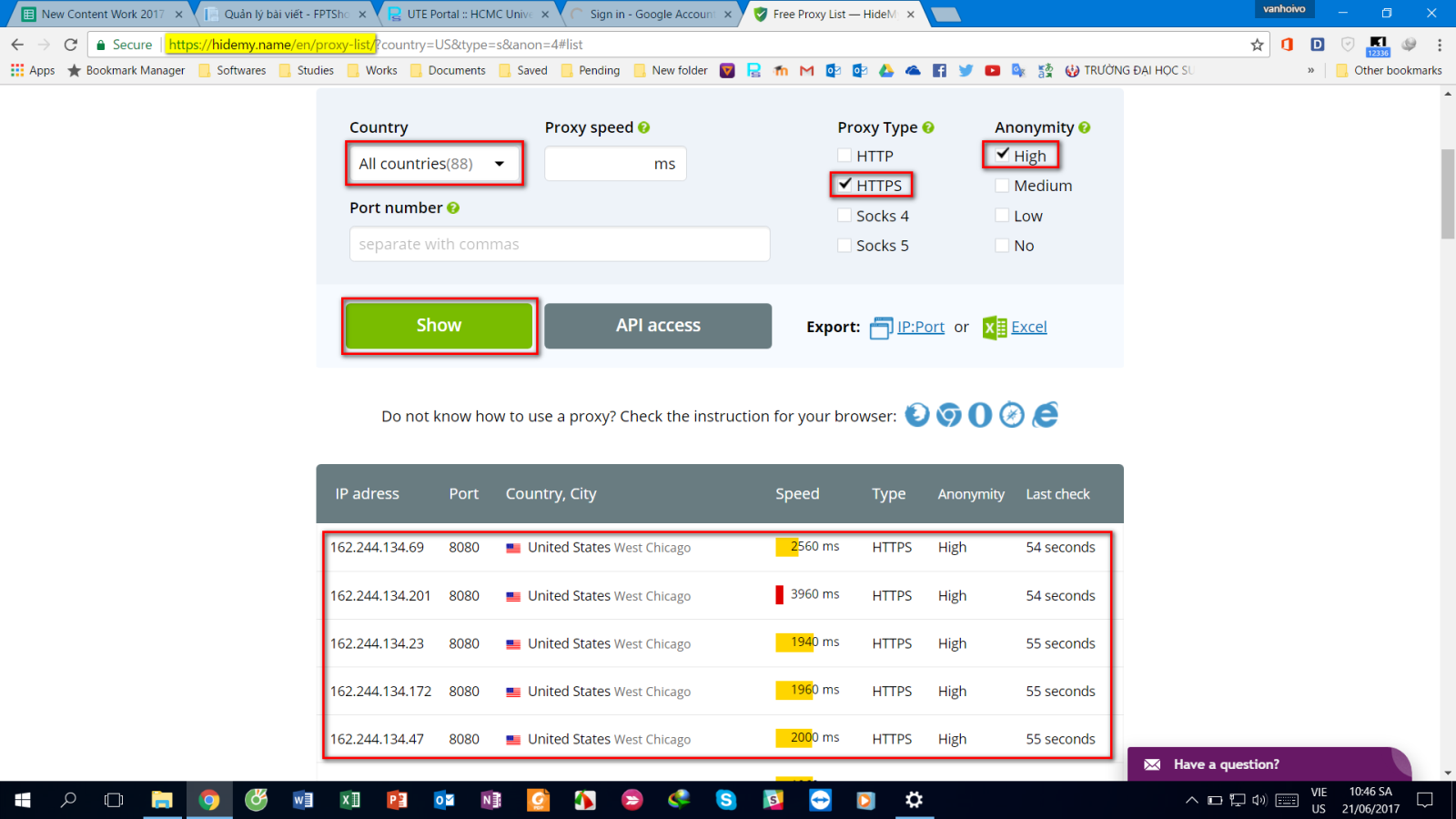This screenshot has height=819, width=1456.
Task: Disable the HTTPS proxy type checkbox
Action: 844,185
